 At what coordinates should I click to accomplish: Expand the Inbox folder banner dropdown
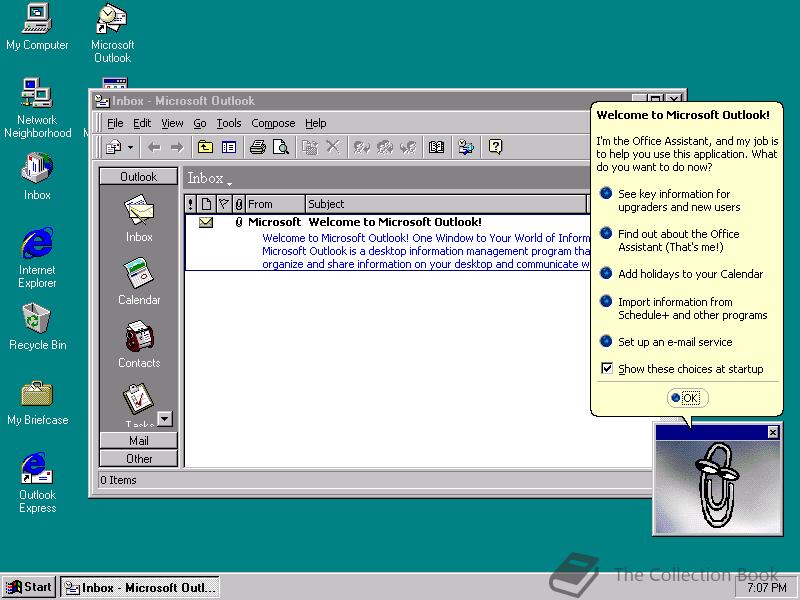[210, 179]
